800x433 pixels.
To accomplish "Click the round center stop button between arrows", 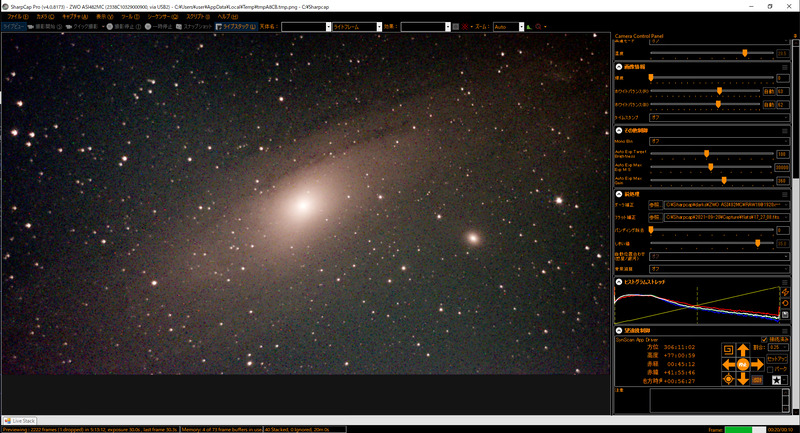I will 743,365.
